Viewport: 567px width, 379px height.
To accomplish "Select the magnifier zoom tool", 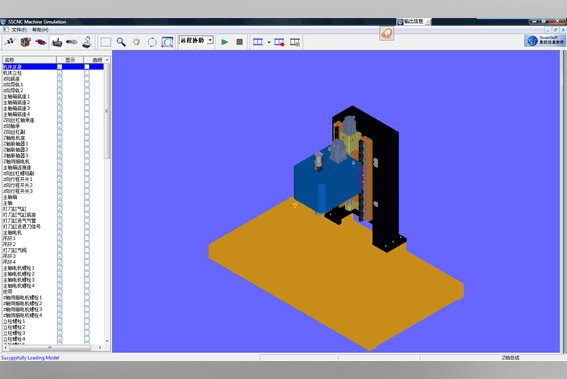I will tap(121, 42).
